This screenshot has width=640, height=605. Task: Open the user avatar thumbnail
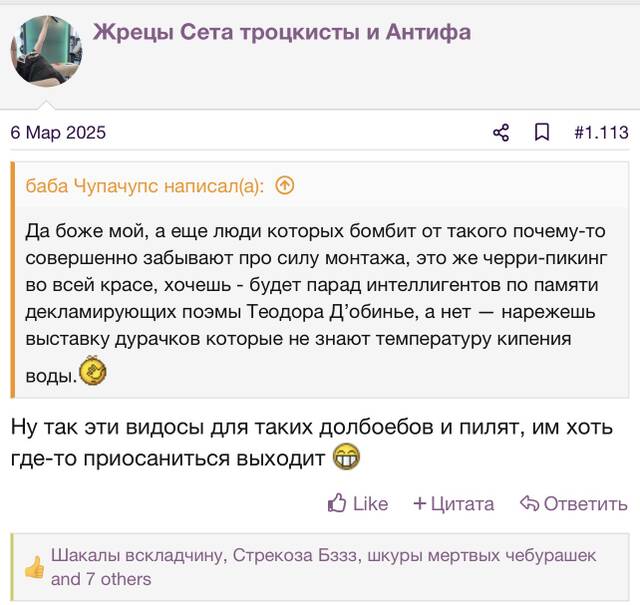point(46,51)
